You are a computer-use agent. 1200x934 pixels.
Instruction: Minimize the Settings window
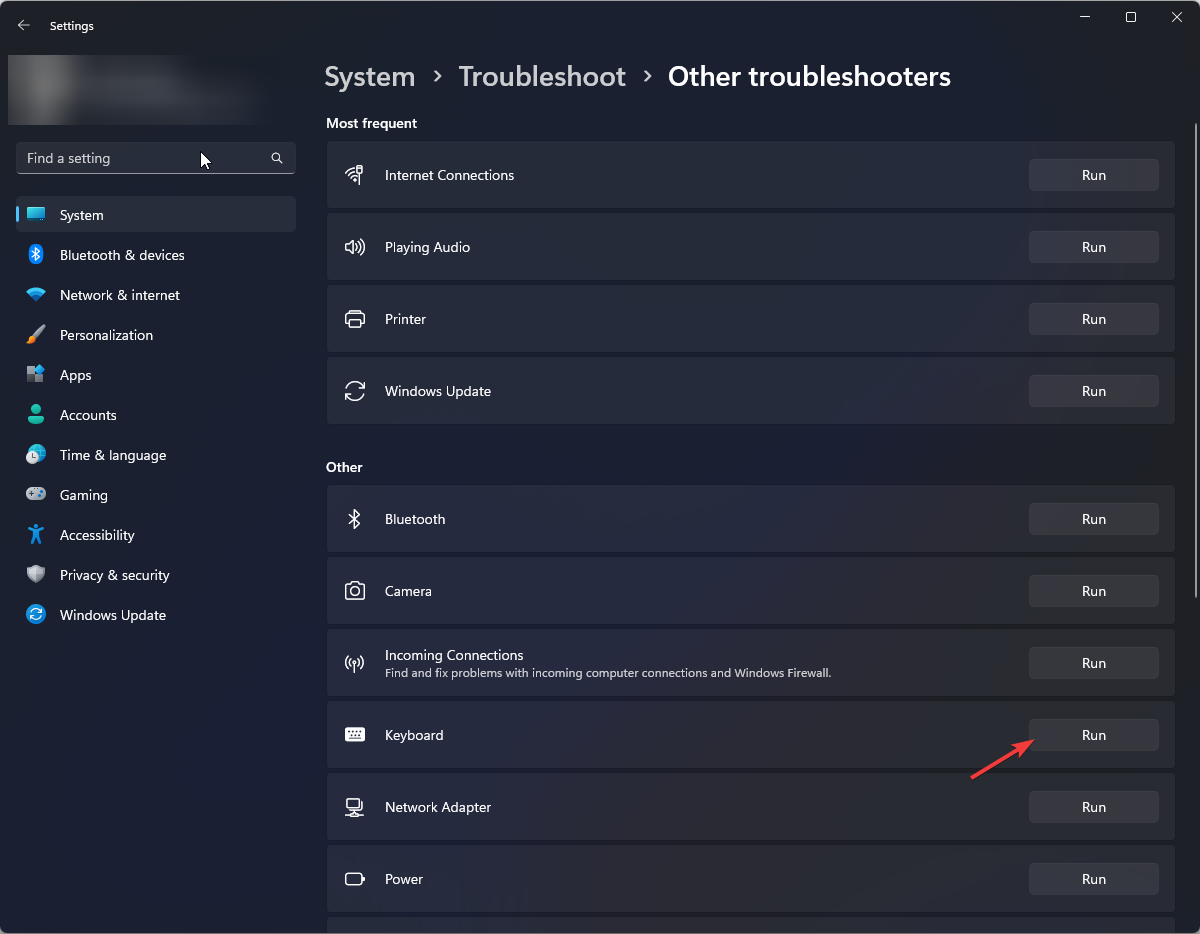coord(1085,17)
